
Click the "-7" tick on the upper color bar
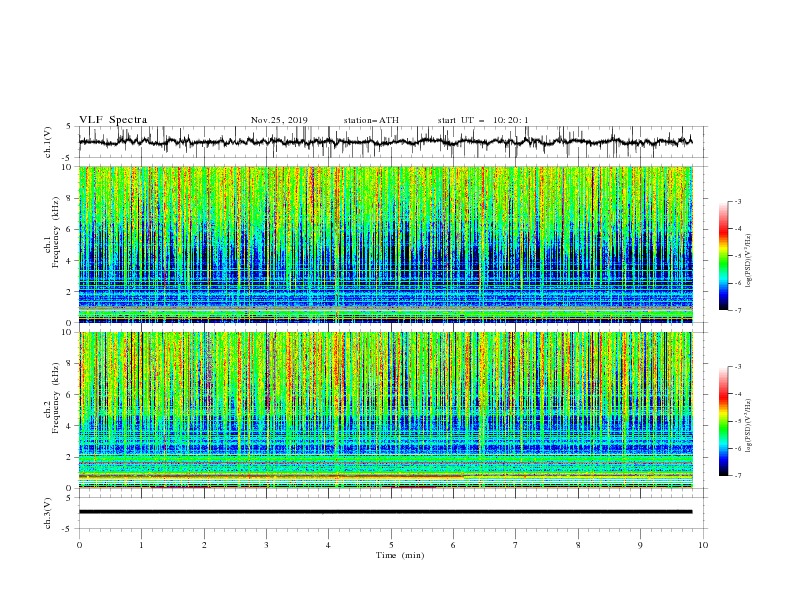tap(737, 310)
